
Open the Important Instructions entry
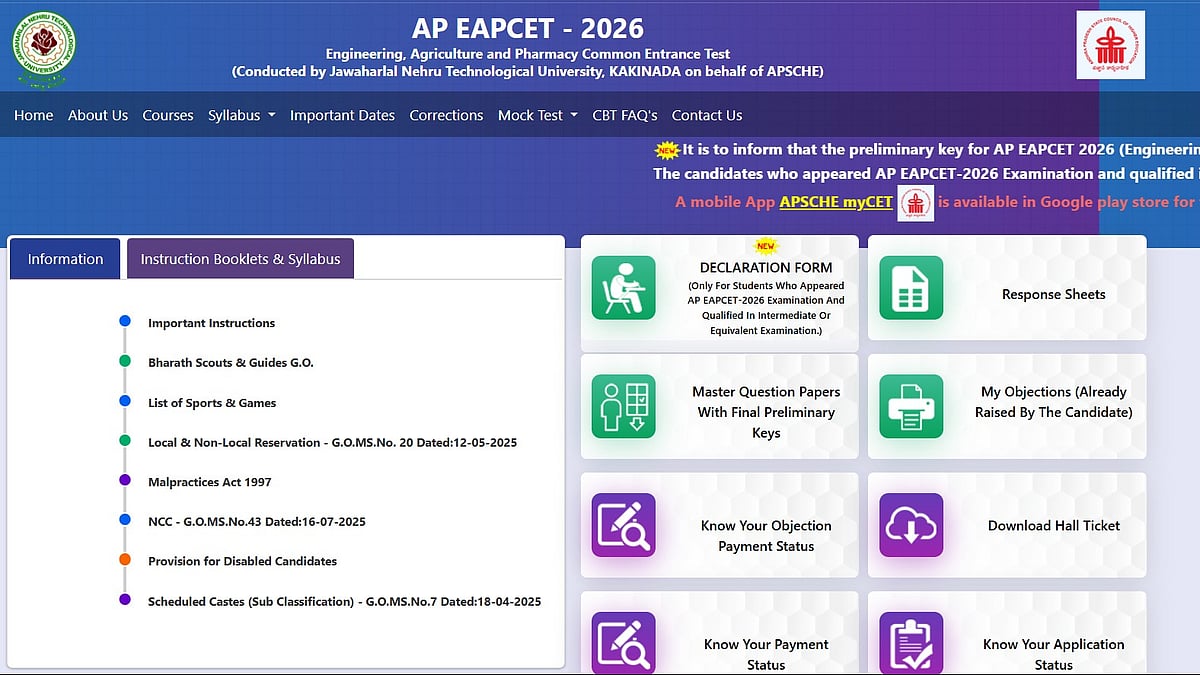point(211,323)
